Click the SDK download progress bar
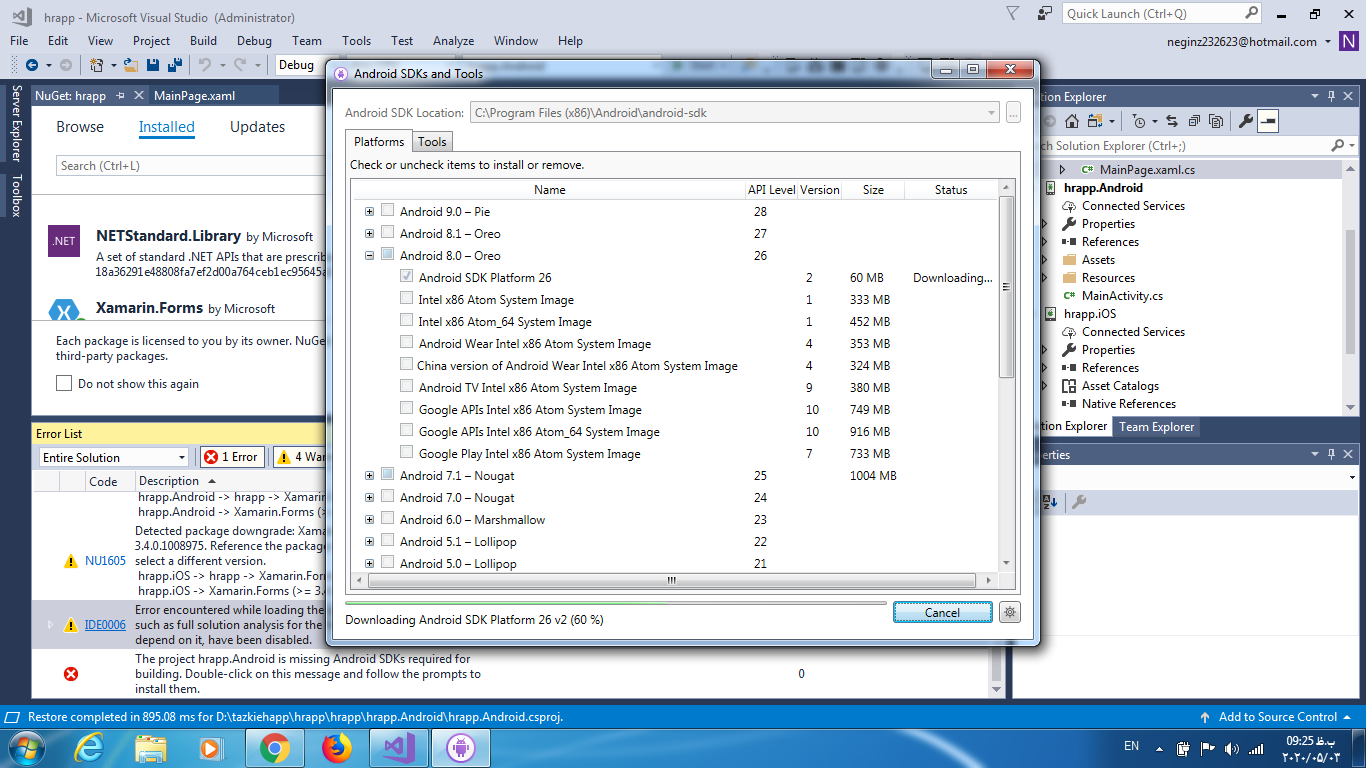Image resolution: width=1366 pixels, height=768 pixels. [616, 603]
